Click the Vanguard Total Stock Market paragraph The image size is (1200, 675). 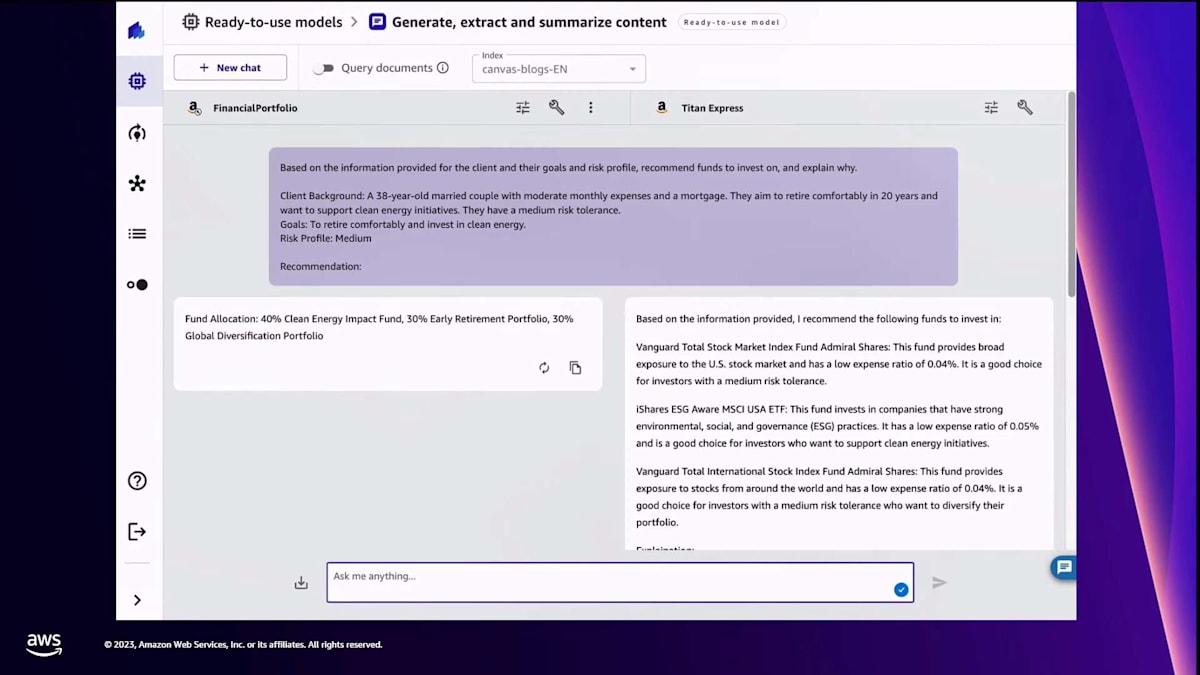[x=839, y=364]
